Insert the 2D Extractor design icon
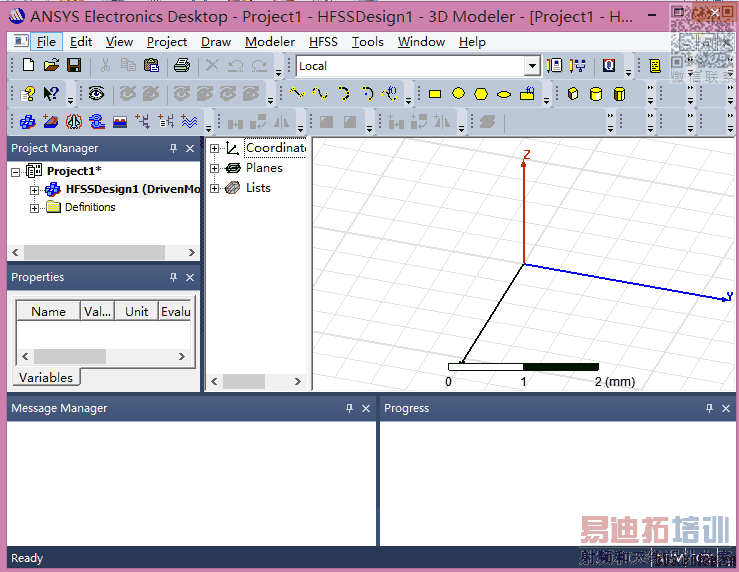Viewport: 739px width, 572px height. click(120, 123)
